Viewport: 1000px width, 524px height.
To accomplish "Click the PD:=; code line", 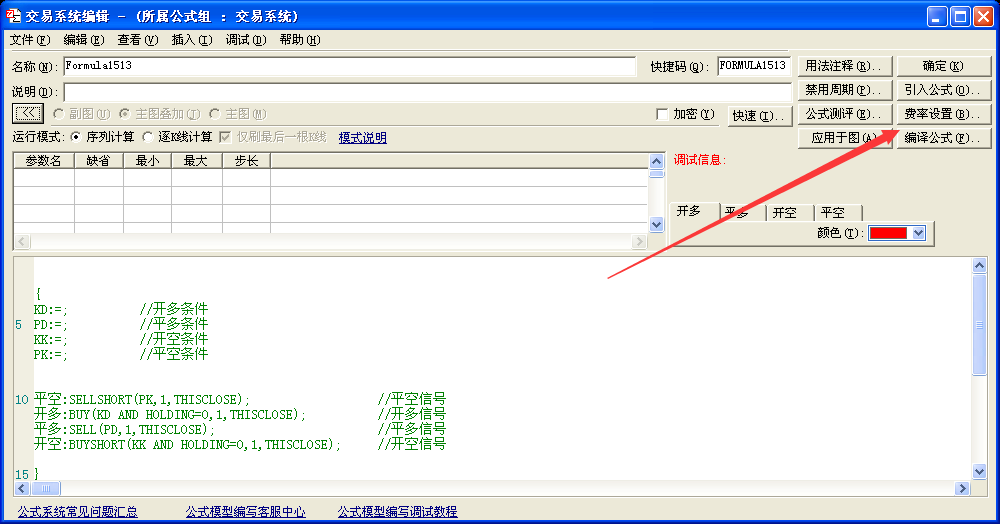I will coord(121,324).
